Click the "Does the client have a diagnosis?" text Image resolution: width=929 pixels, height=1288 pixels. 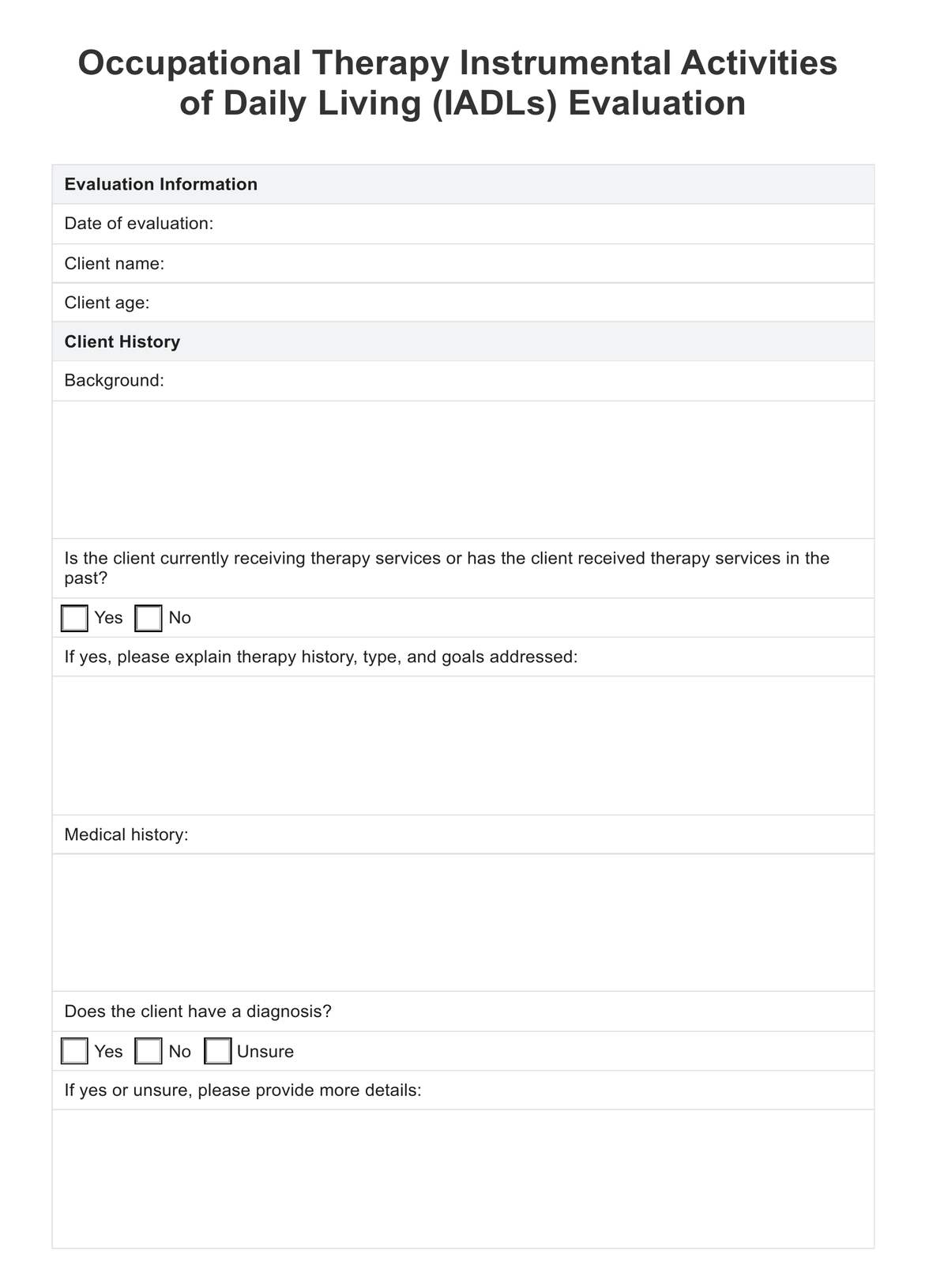pyautogui.click(x=197, y=1011)
